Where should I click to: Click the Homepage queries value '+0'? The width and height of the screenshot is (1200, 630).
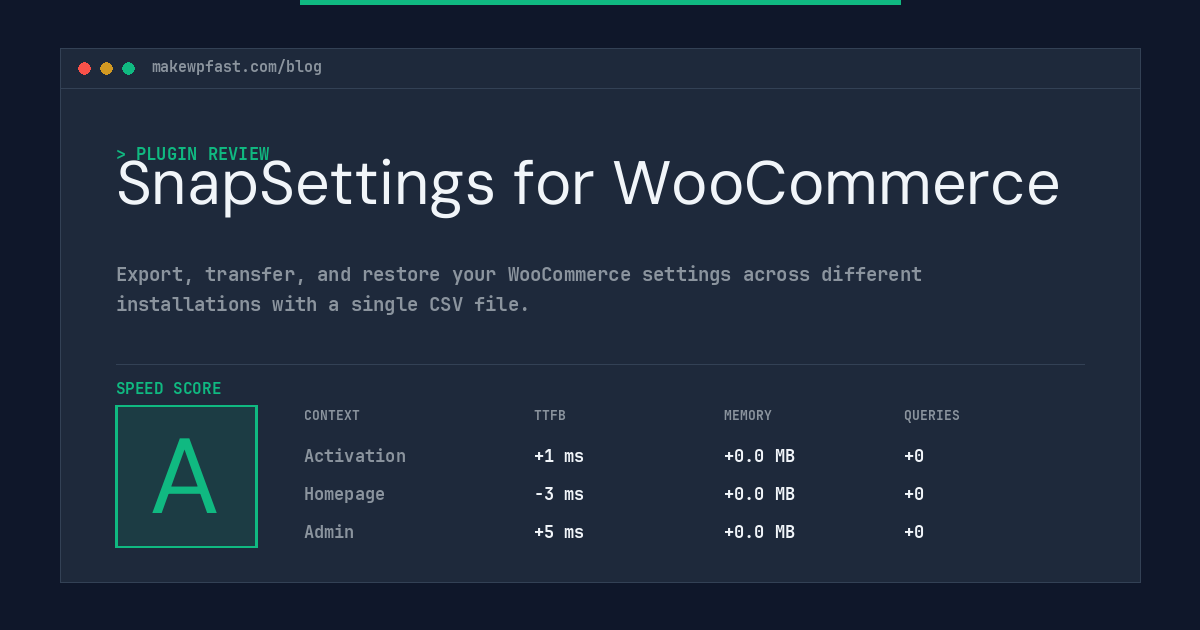914,494
